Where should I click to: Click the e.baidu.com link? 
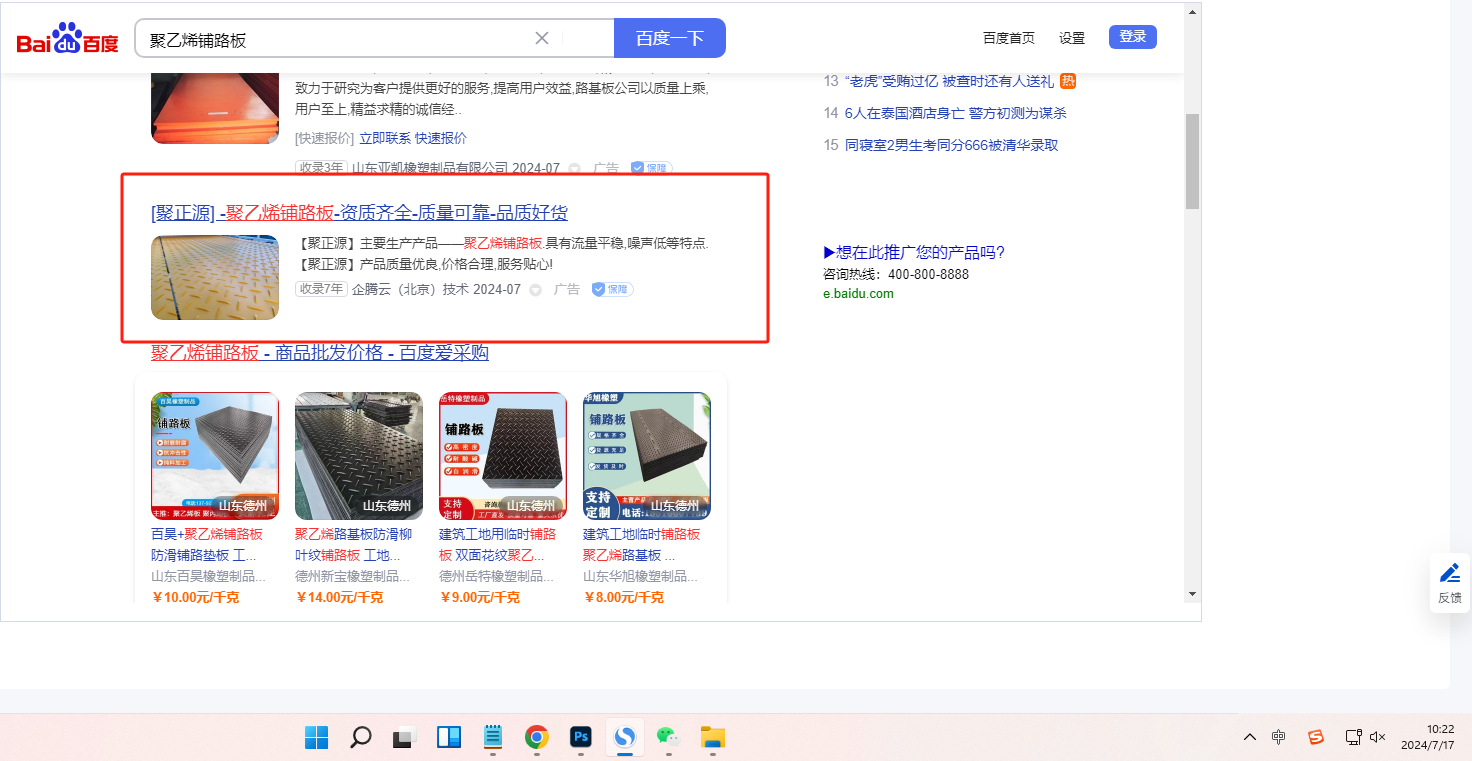coord(858,294)
